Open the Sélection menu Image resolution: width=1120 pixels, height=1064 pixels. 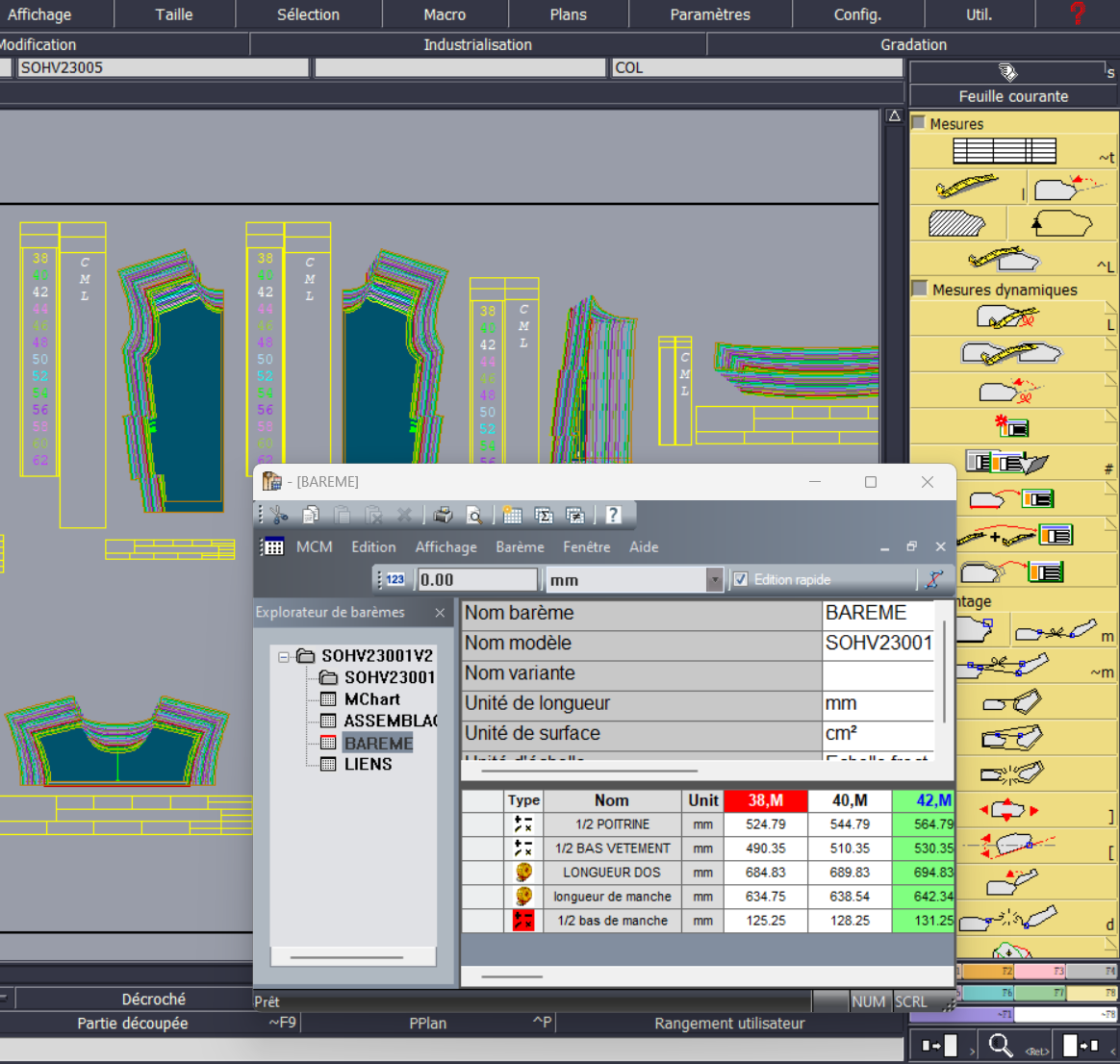click(x=308, y=14)
